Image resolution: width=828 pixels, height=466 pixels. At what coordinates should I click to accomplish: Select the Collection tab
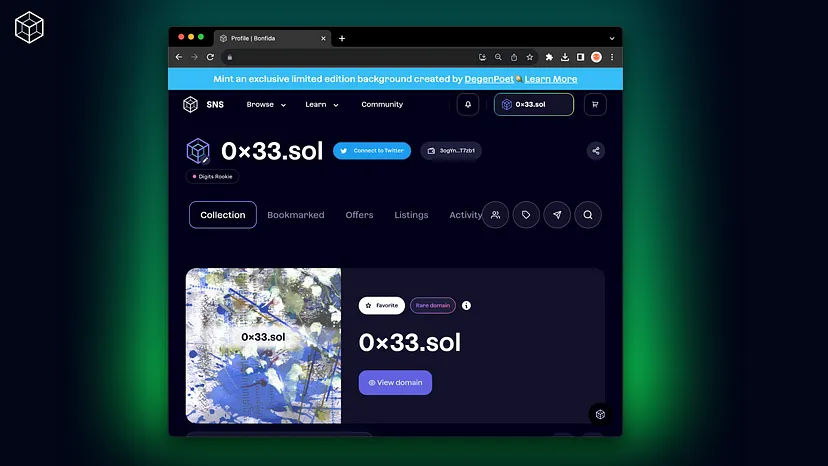pos(223,215)
